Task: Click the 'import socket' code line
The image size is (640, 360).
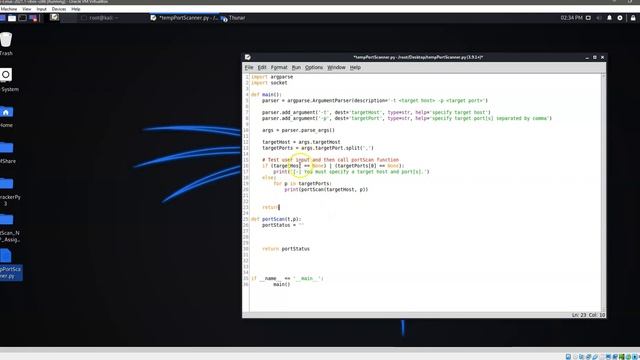Action: coord(269,83)
